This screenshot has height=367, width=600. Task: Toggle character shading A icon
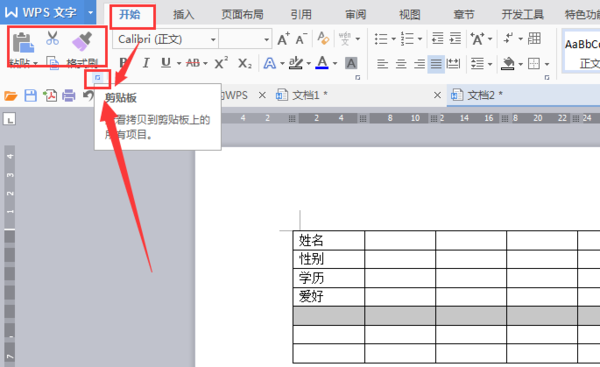pos(351,63)
